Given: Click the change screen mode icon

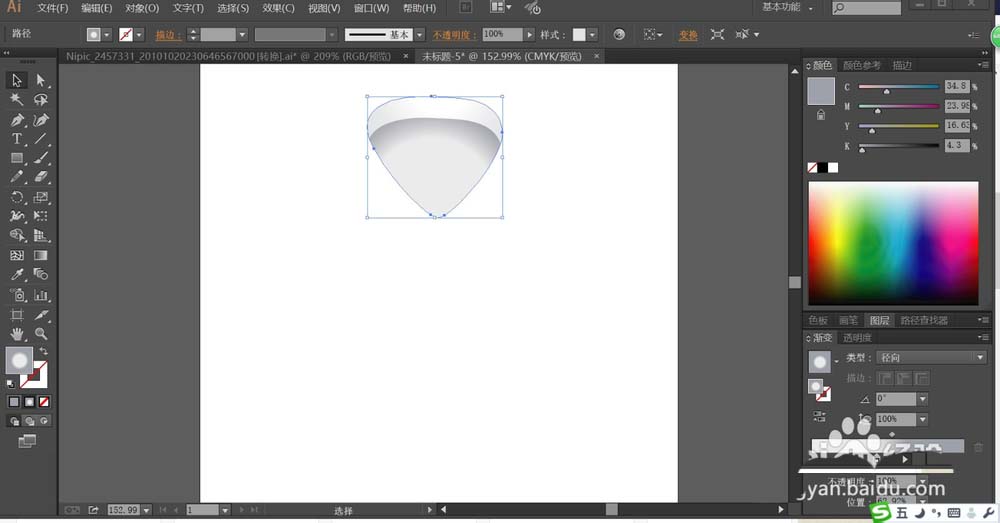Looking at the screenshot, I should 27,441.
